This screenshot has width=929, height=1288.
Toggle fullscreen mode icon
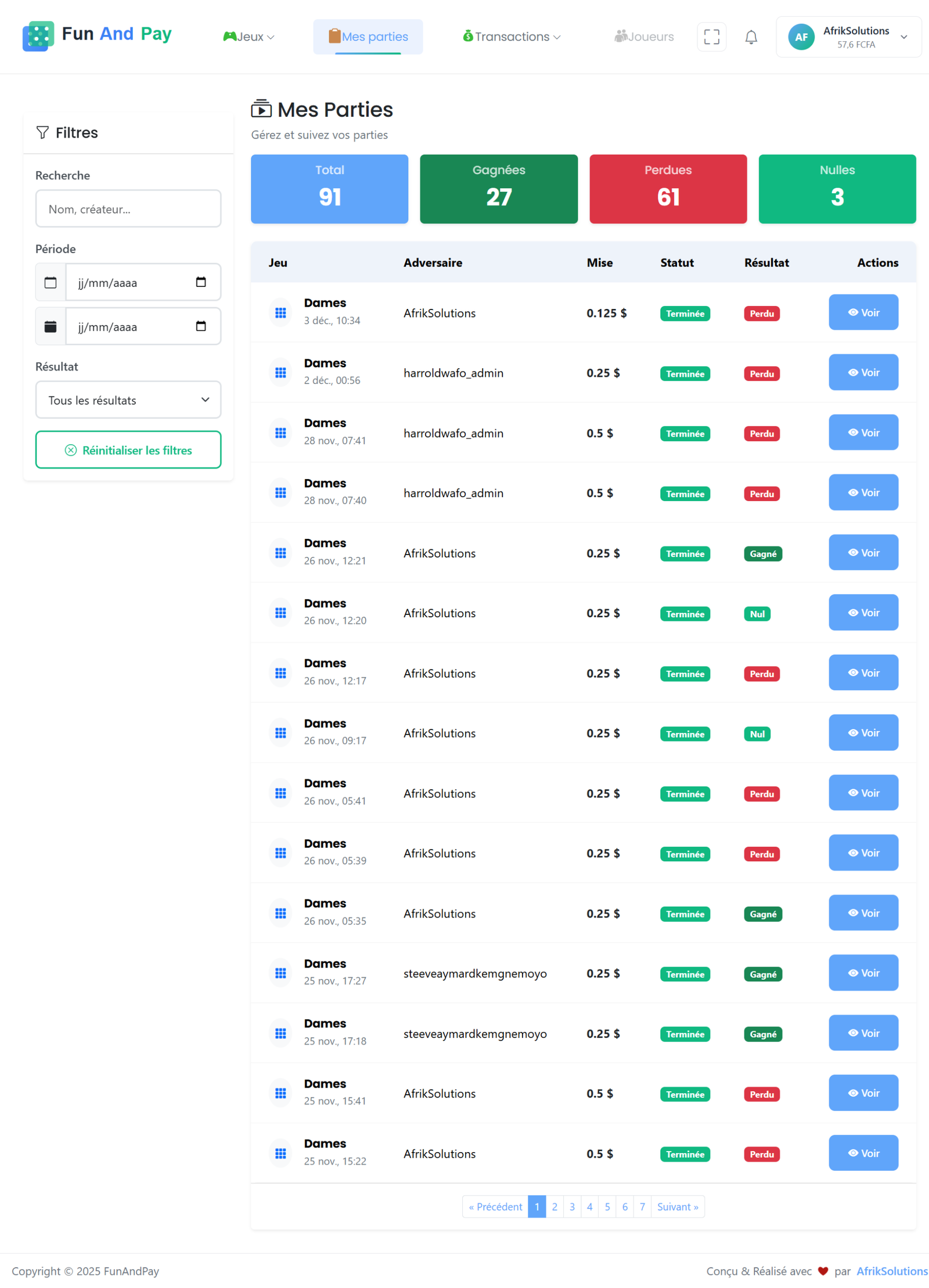pos(711,37)
